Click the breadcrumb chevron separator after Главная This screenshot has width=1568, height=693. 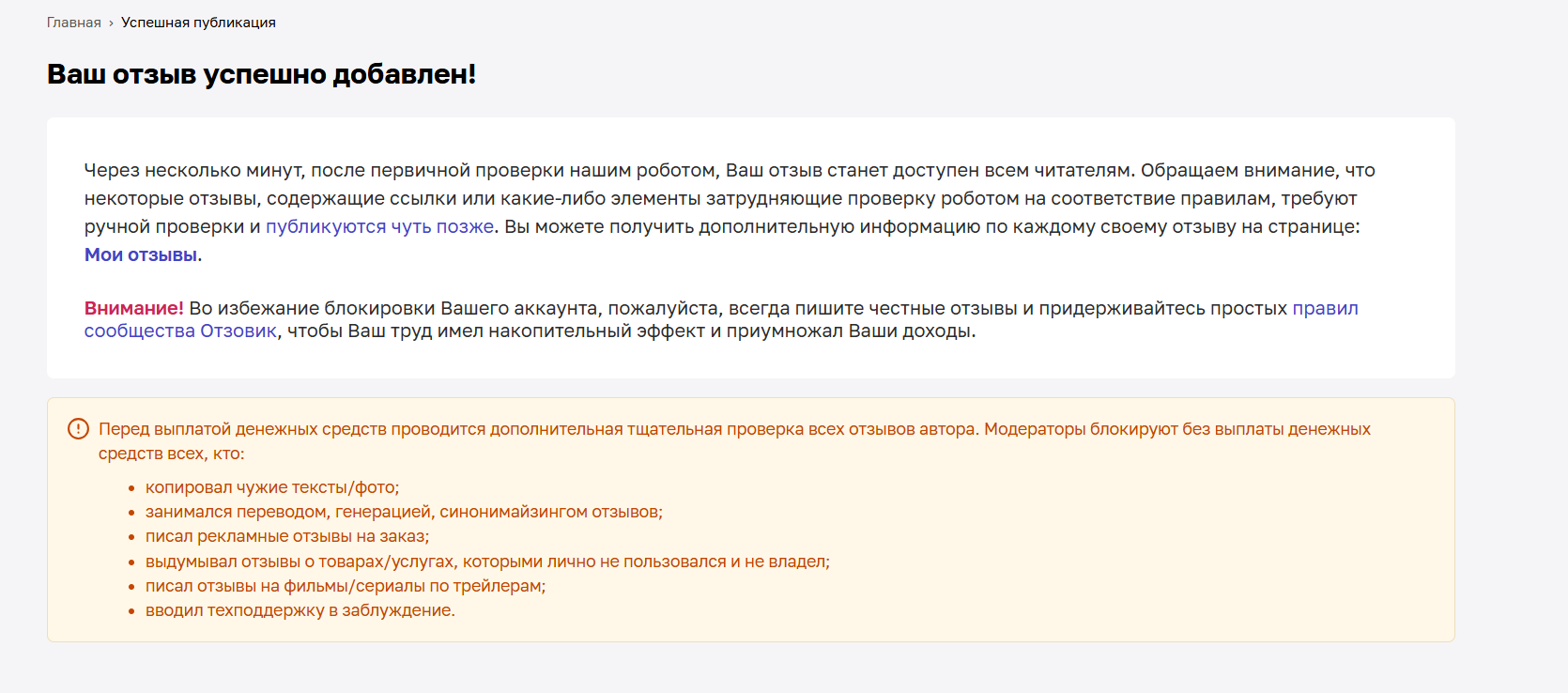tap(111, 23)
